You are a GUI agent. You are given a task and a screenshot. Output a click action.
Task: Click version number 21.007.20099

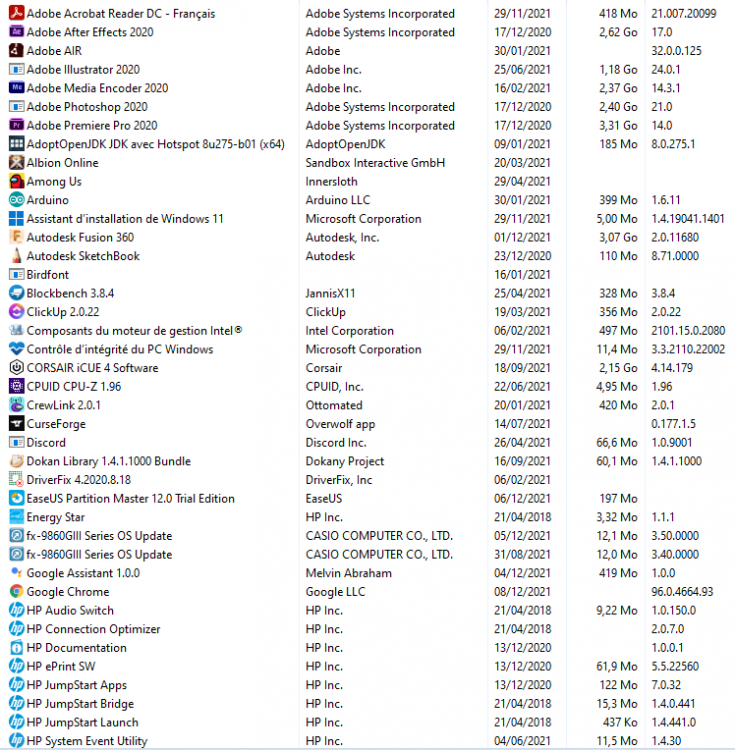[x=683, y=13]
